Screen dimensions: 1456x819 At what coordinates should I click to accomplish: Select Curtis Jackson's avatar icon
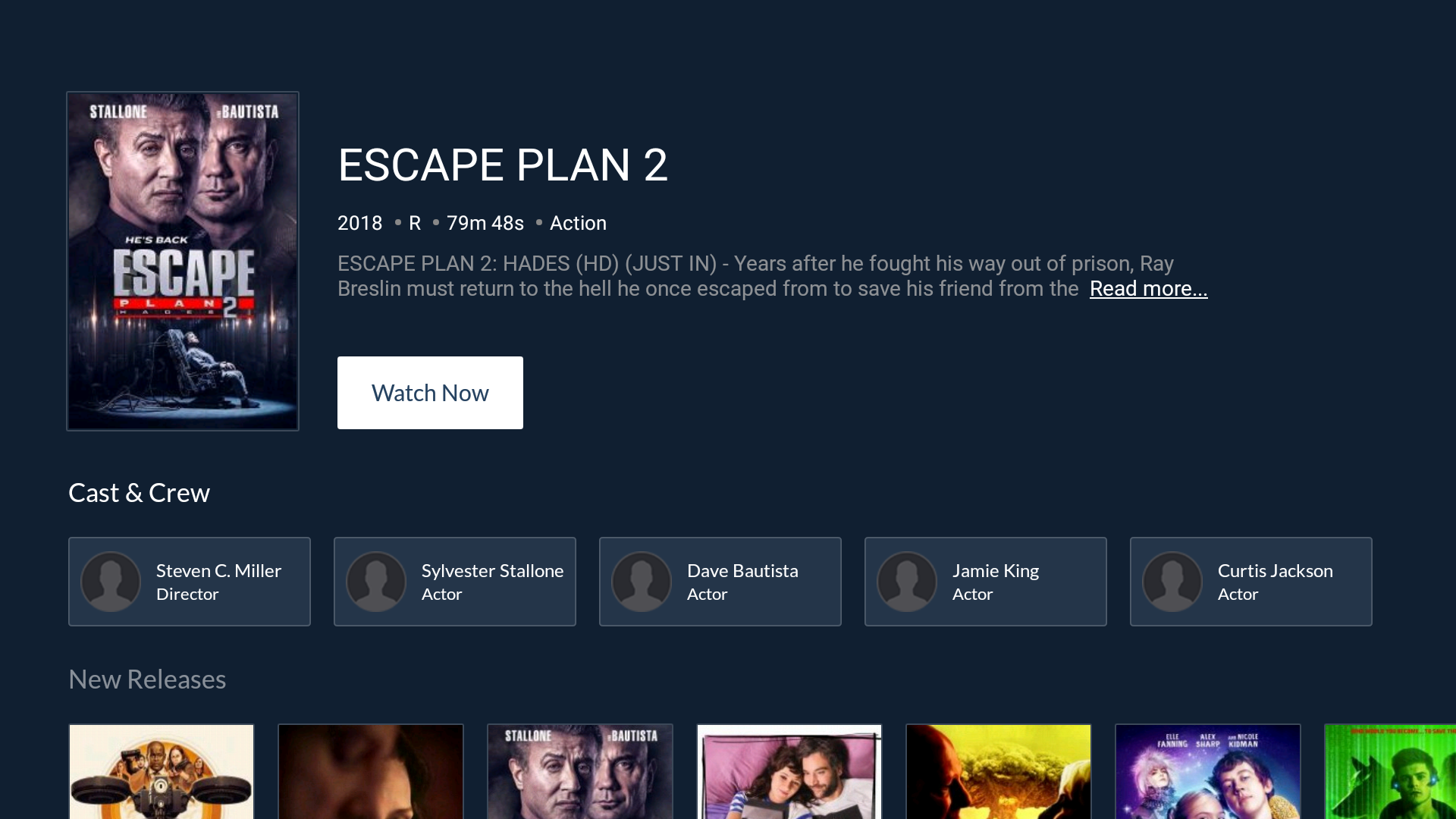[x=1172, y=582]
